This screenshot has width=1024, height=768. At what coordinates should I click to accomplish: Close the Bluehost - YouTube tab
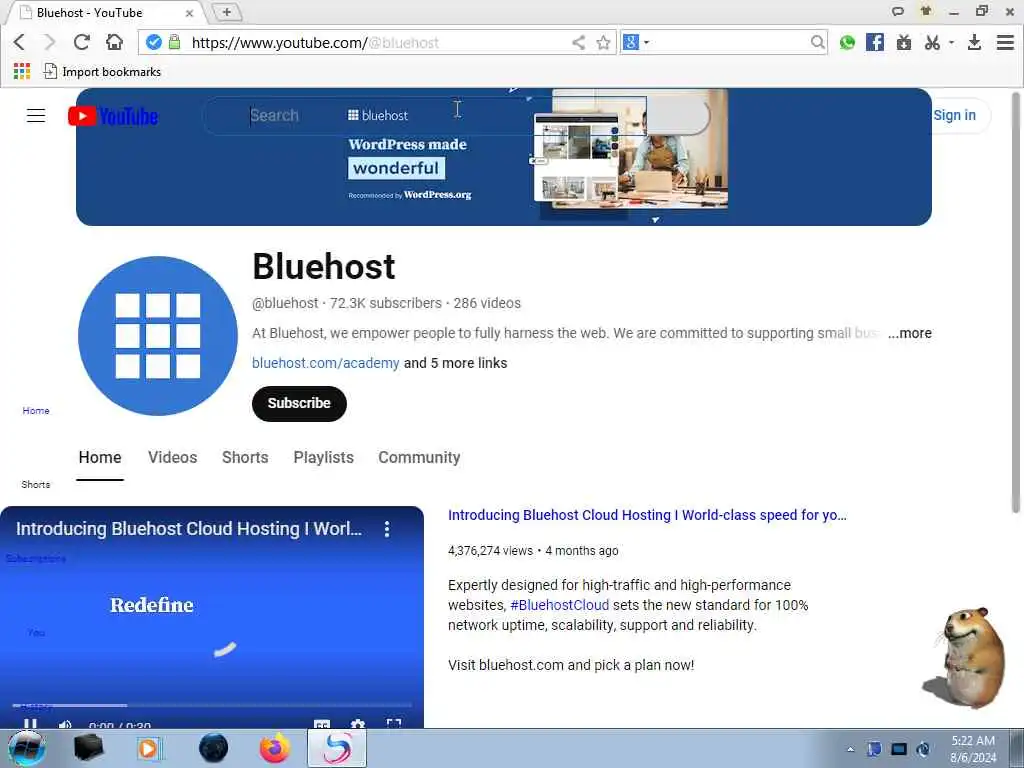click(x=189, y=13)
